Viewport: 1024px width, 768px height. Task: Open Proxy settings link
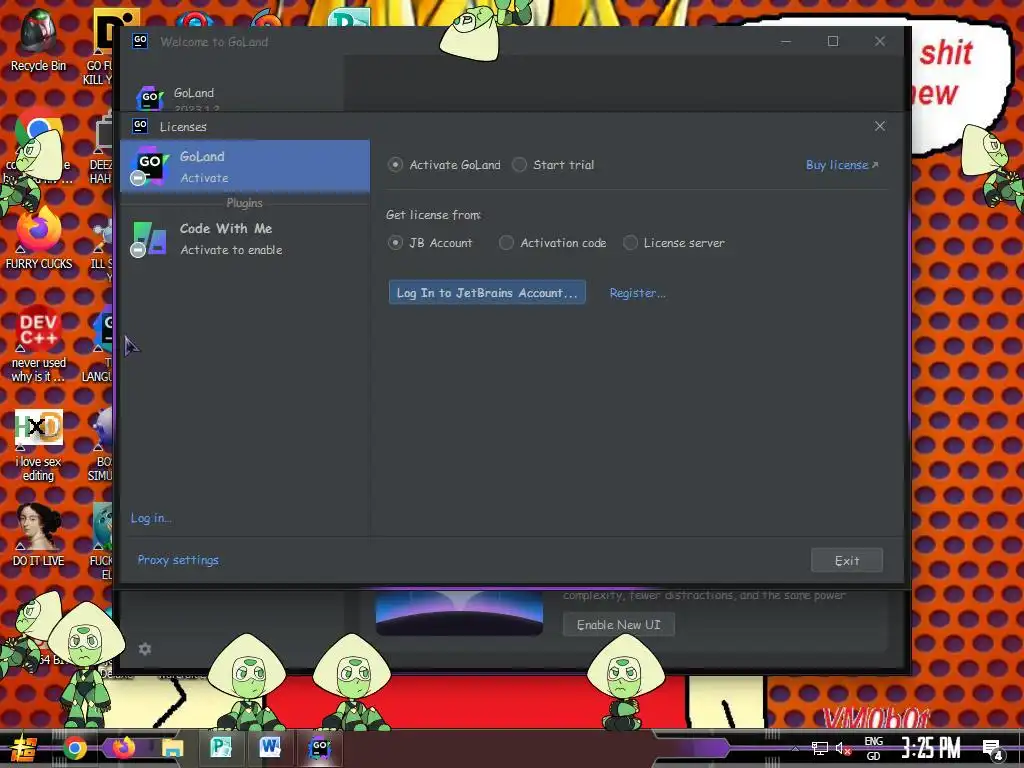[178, 560]
